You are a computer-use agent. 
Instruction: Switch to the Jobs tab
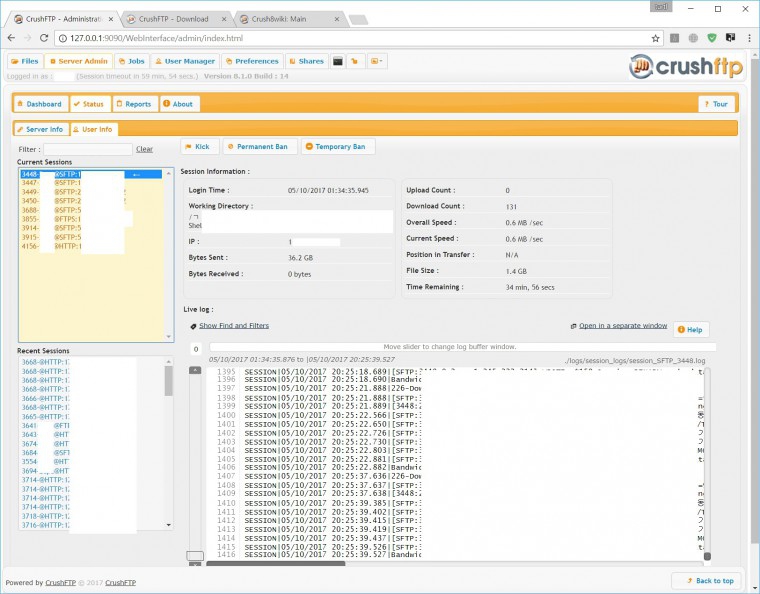pyautogui.click(x=131, y=62)
